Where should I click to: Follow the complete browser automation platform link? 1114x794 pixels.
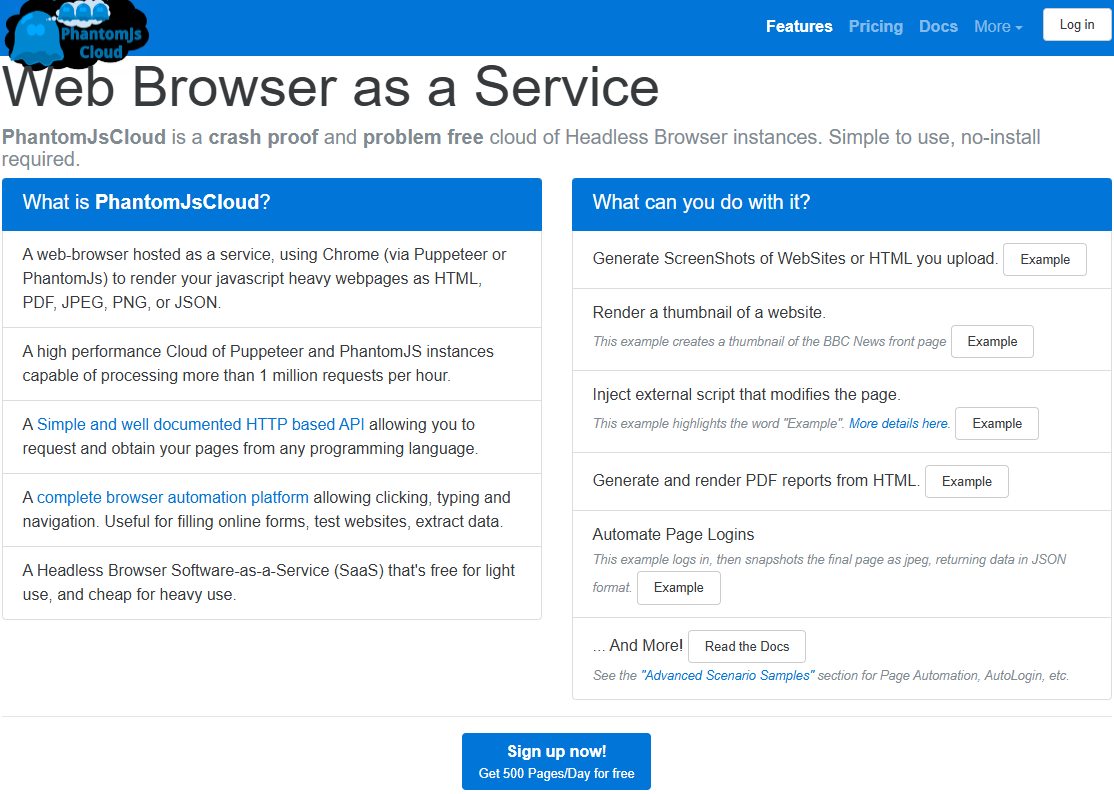(173, 497)
